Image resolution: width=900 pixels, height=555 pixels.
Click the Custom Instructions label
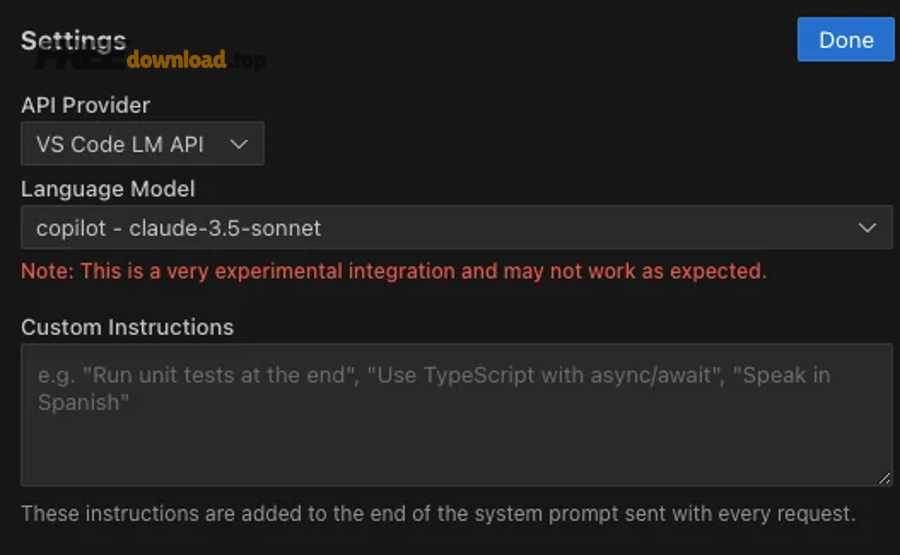pos(127,327)
